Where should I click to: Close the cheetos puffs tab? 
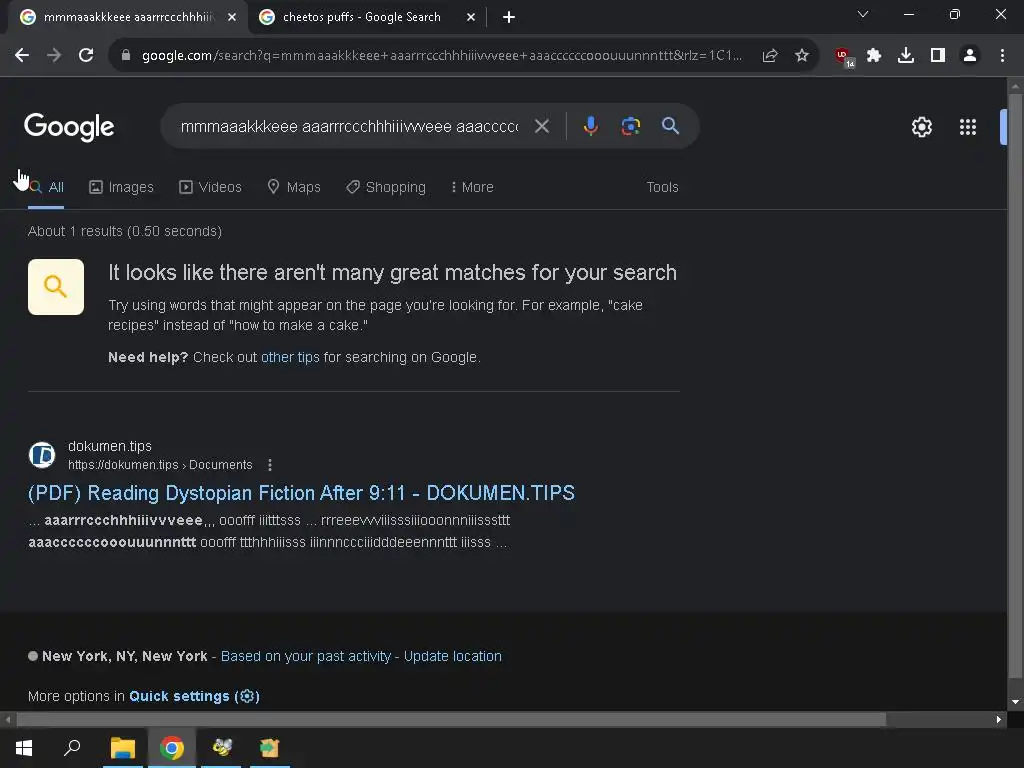pyautogui.click(x=471, y=17)
